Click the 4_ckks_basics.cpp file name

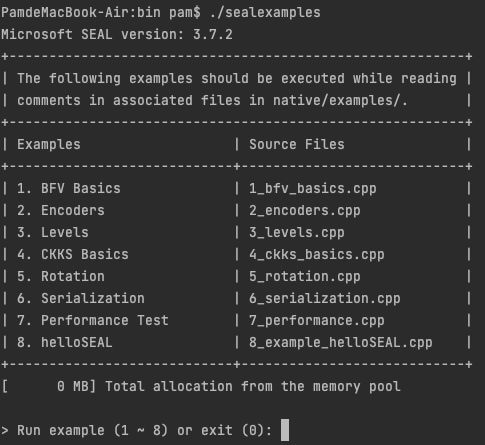317,255
